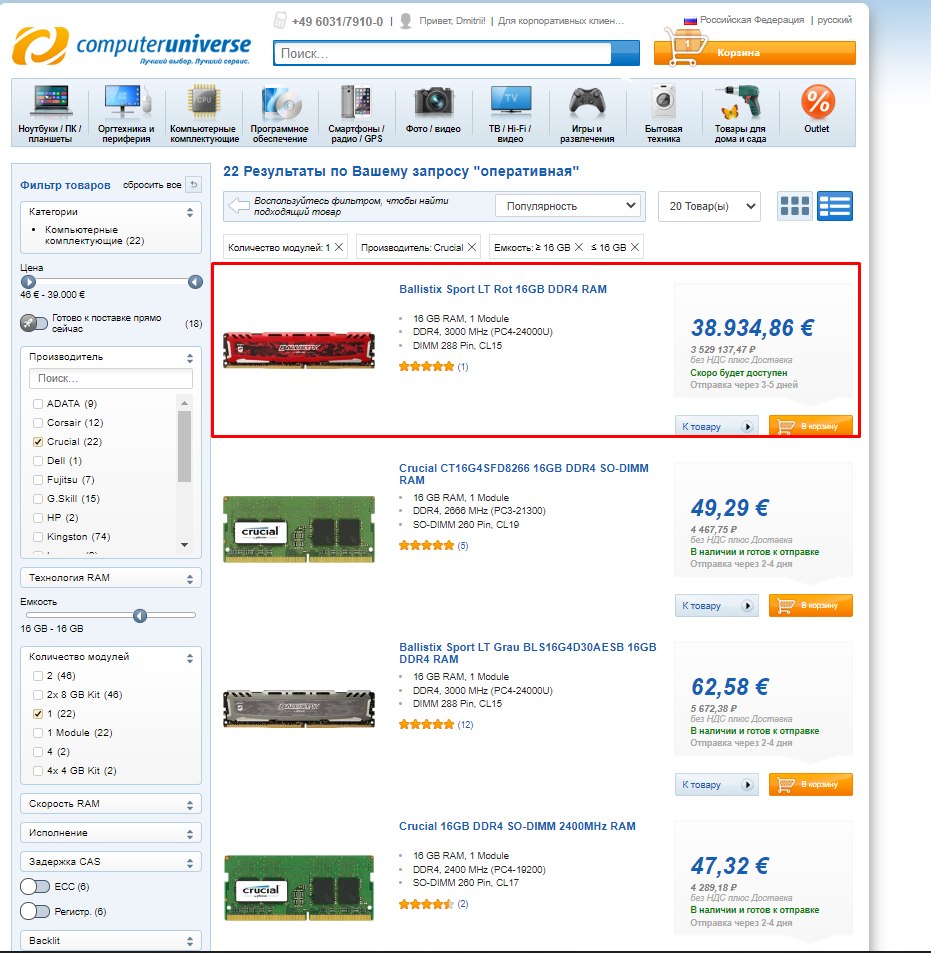Click the phone icon beside phone number
Viewport: 931px width, 953px height.
280,20
